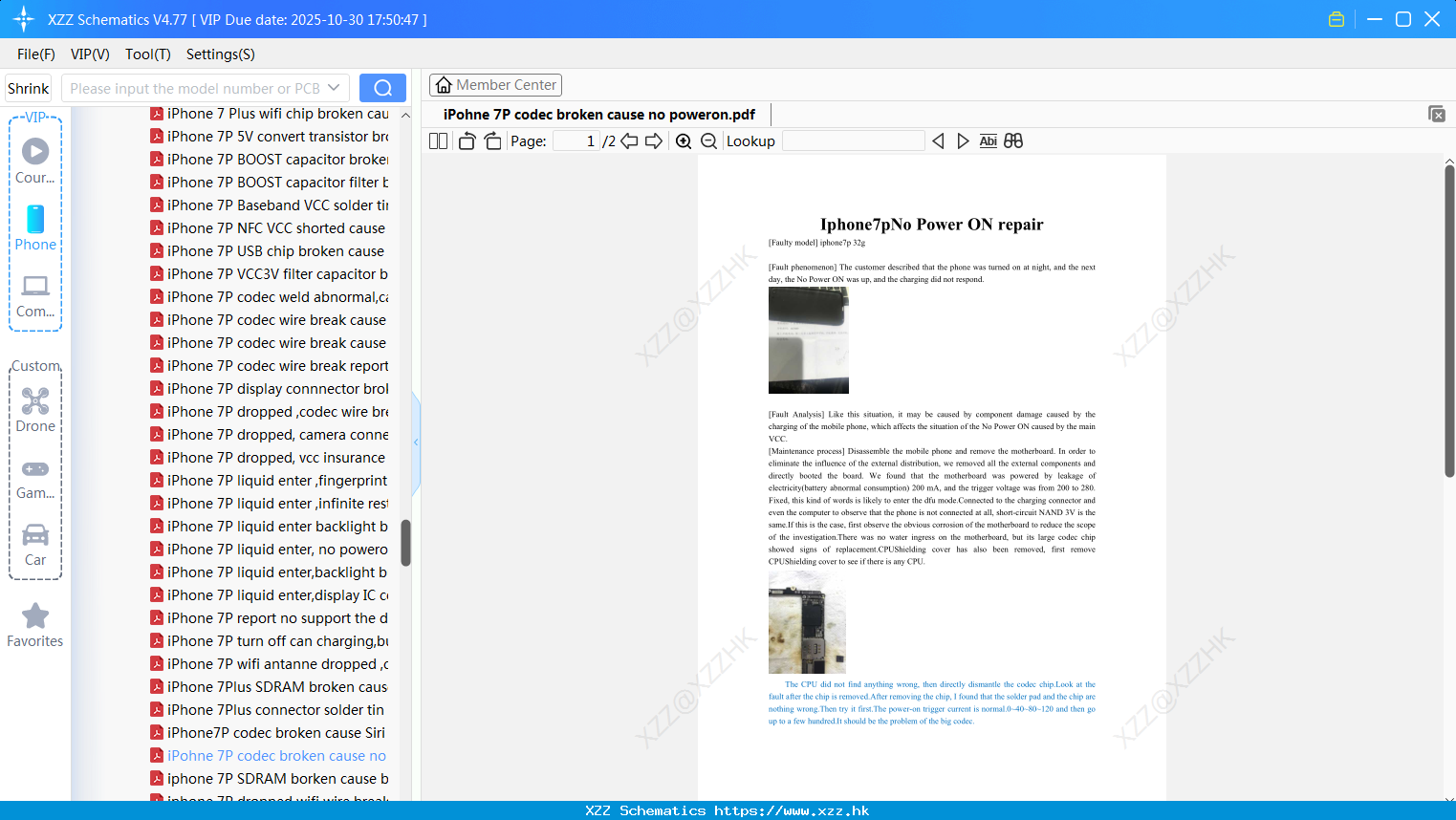Open 'iPhone 7P VCC3V filter capacitor' file
Viewport: 1456px width, 820px height.
coord(270,274)
